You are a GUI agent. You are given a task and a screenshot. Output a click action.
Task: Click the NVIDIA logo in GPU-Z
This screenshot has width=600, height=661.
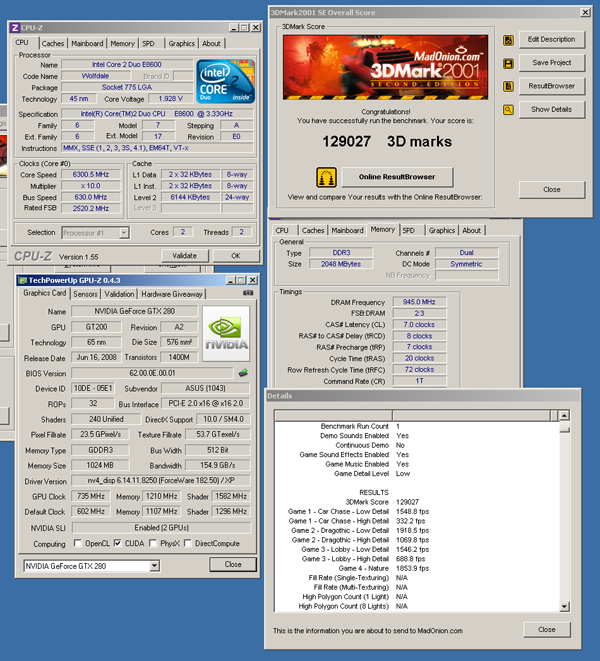[x=226, y=333]
